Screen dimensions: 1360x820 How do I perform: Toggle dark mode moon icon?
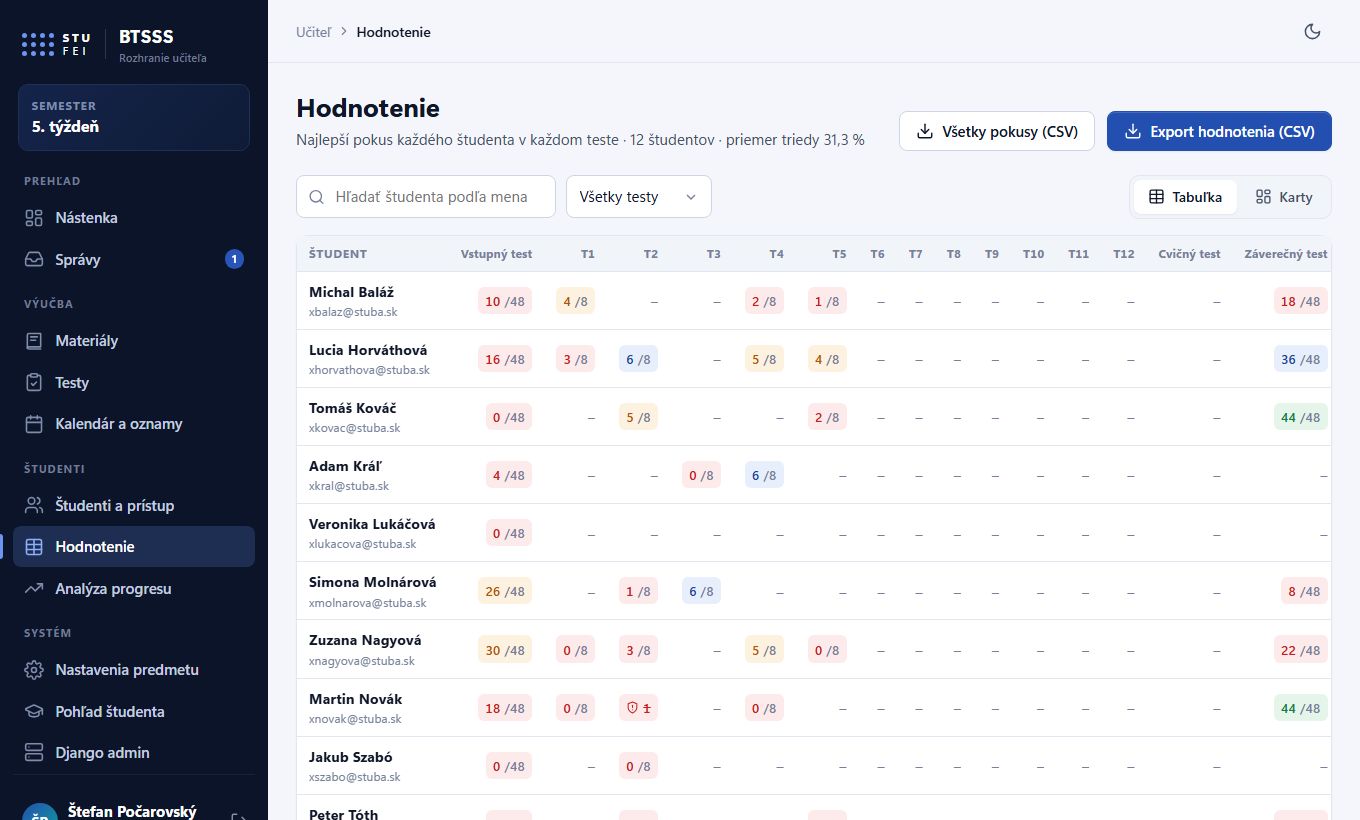coord(1313,31)
